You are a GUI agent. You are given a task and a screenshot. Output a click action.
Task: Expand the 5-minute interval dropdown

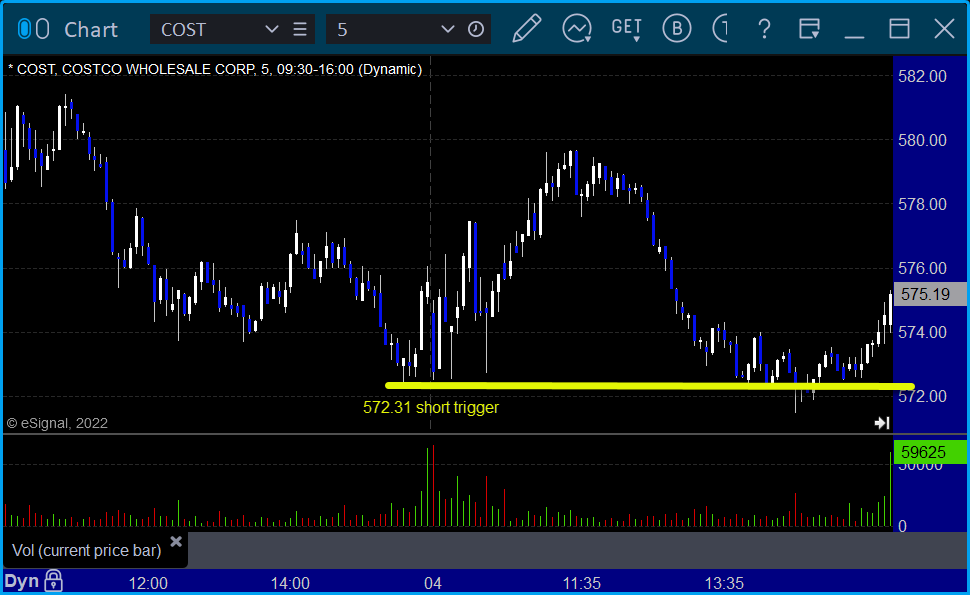pyautogui.click(x=447, y=29)
